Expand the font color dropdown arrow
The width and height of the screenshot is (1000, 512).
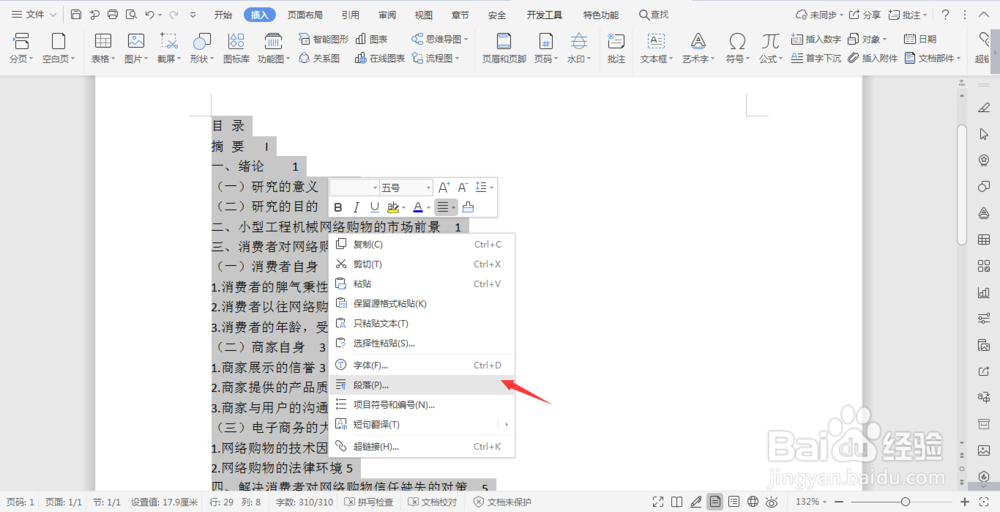[429, 208]
